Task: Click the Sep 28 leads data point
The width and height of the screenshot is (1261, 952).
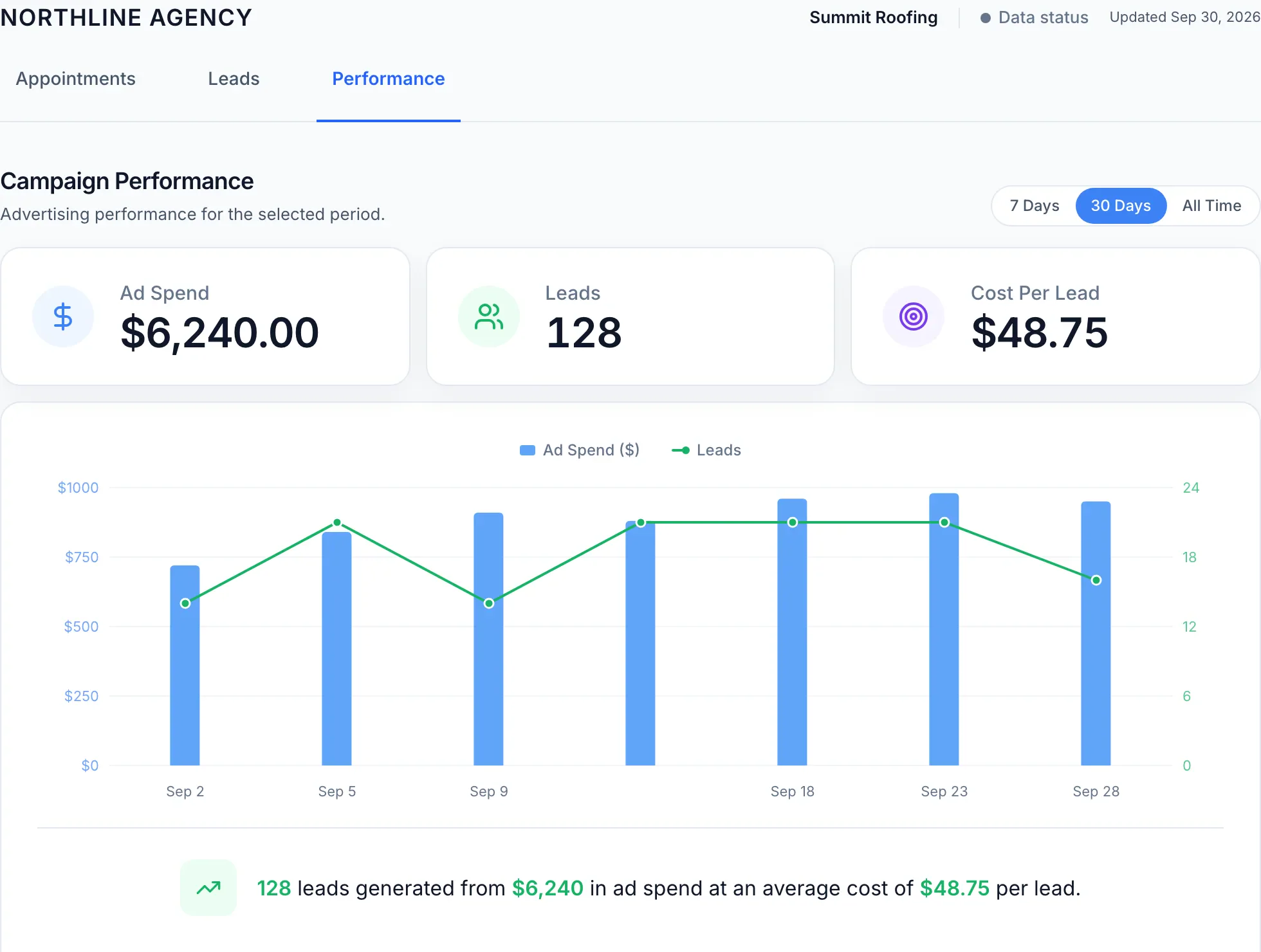Action: click(x=1096, y=580)
